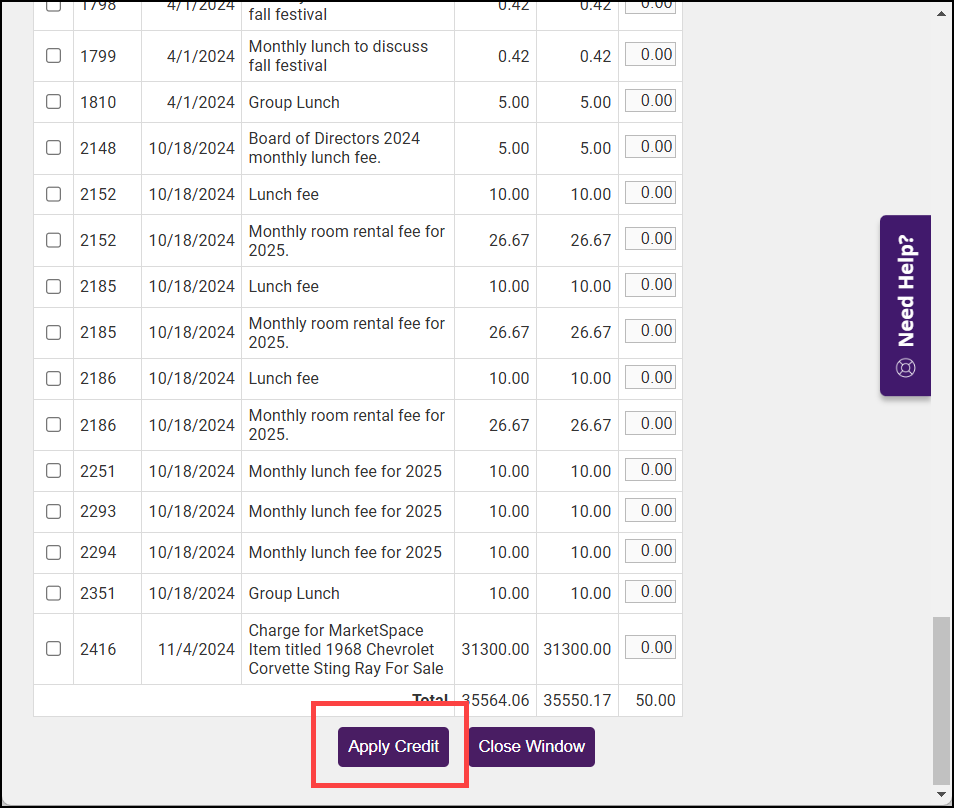Focus the amount field in the 2185 Lunch fee row
Viewport: 954px width, 808px height.
[650, 285]
